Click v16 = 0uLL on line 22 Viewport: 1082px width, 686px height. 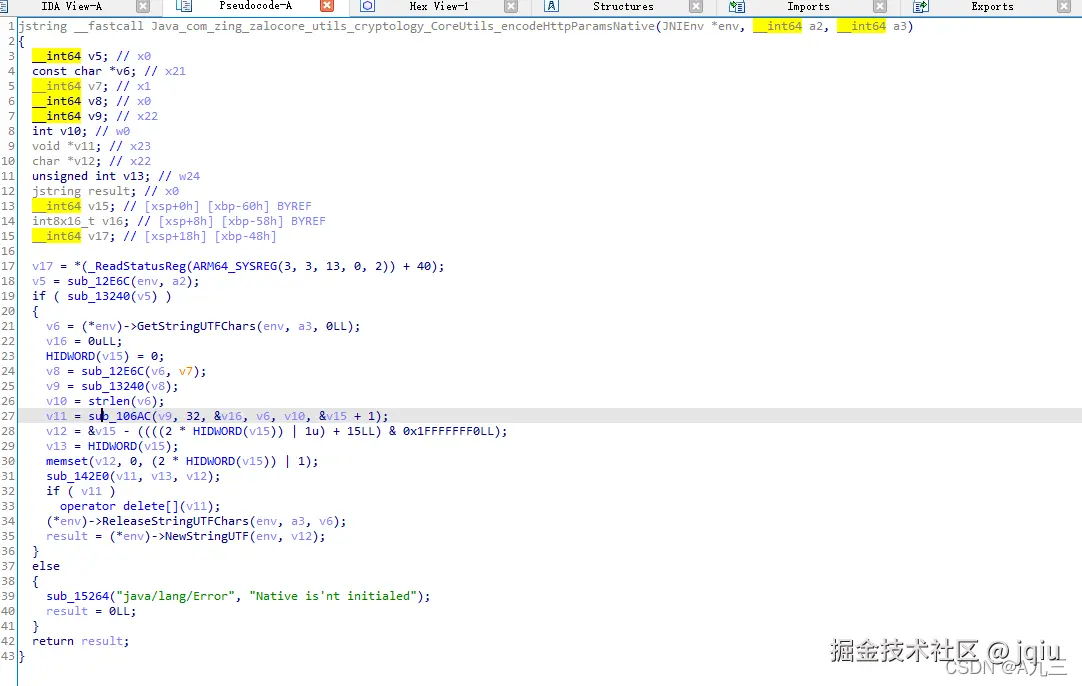click(x=84, y=341)
